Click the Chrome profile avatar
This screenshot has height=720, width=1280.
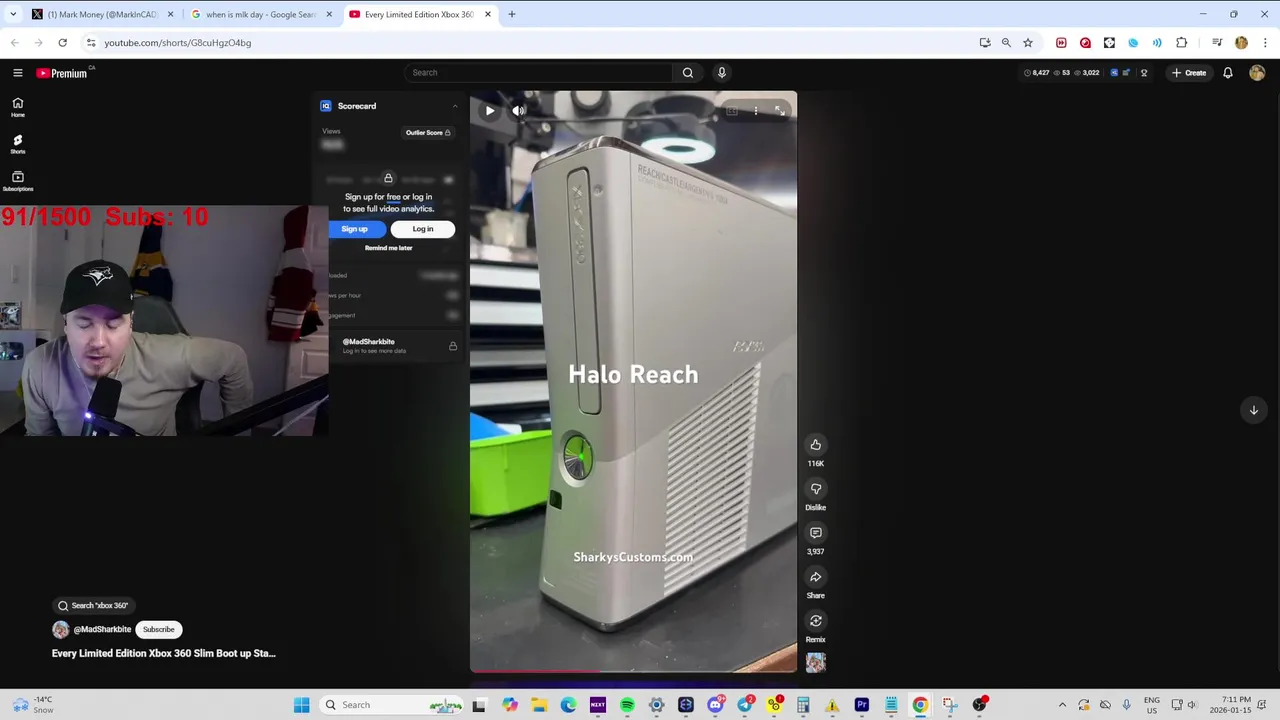pos(1241,43)
